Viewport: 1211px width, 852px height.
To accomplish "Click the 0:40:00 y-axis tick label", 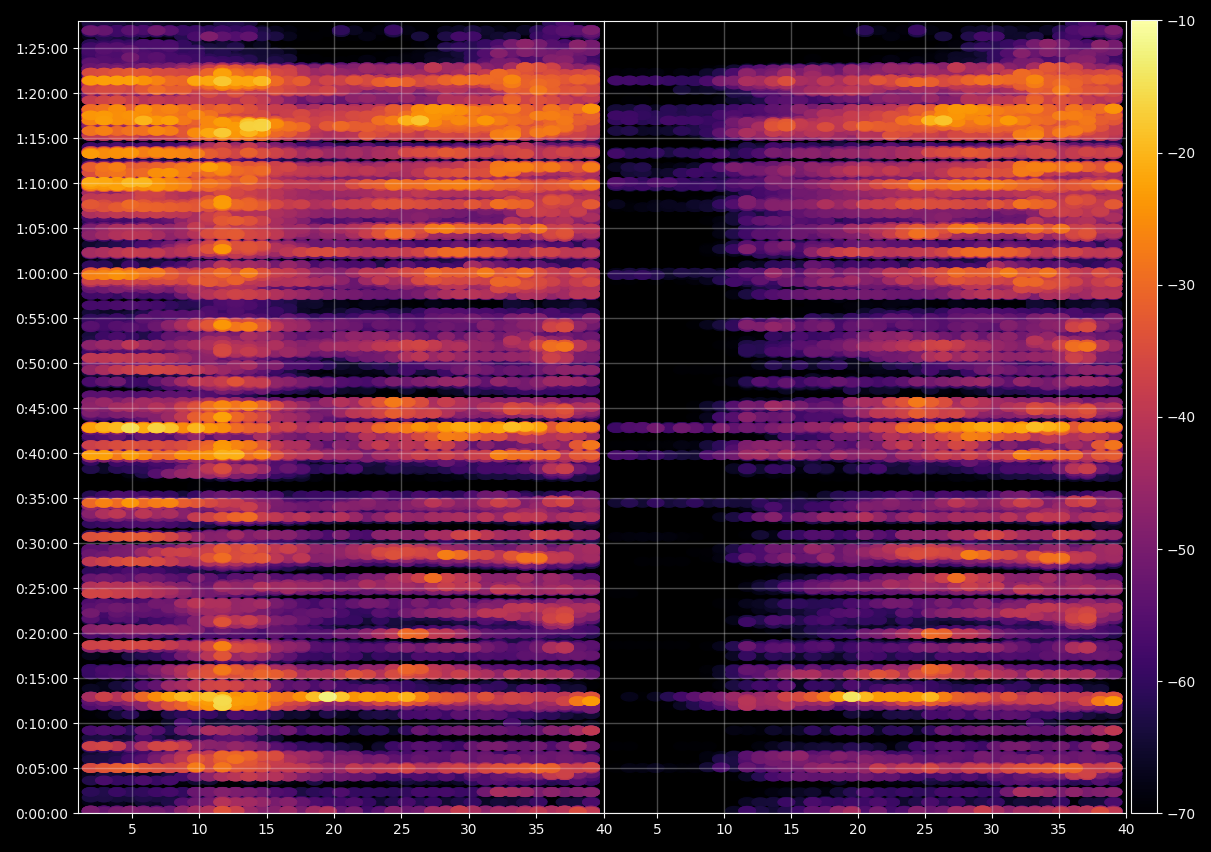I will click(x=42, y=453).
